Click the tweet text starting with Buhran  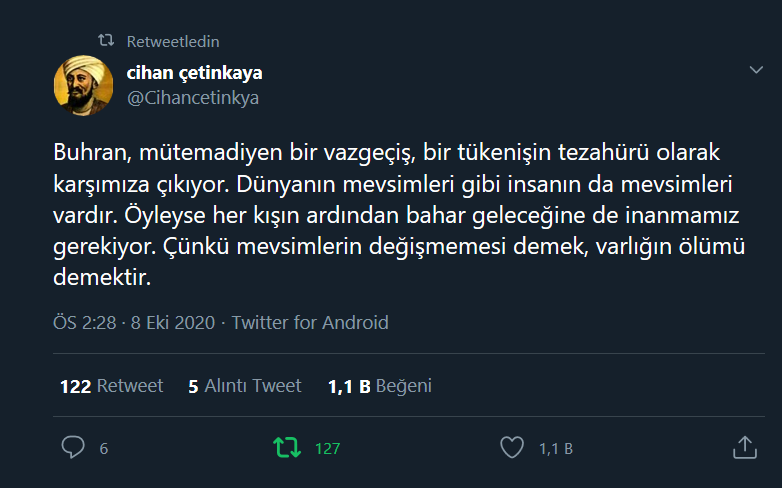(399, 215)
